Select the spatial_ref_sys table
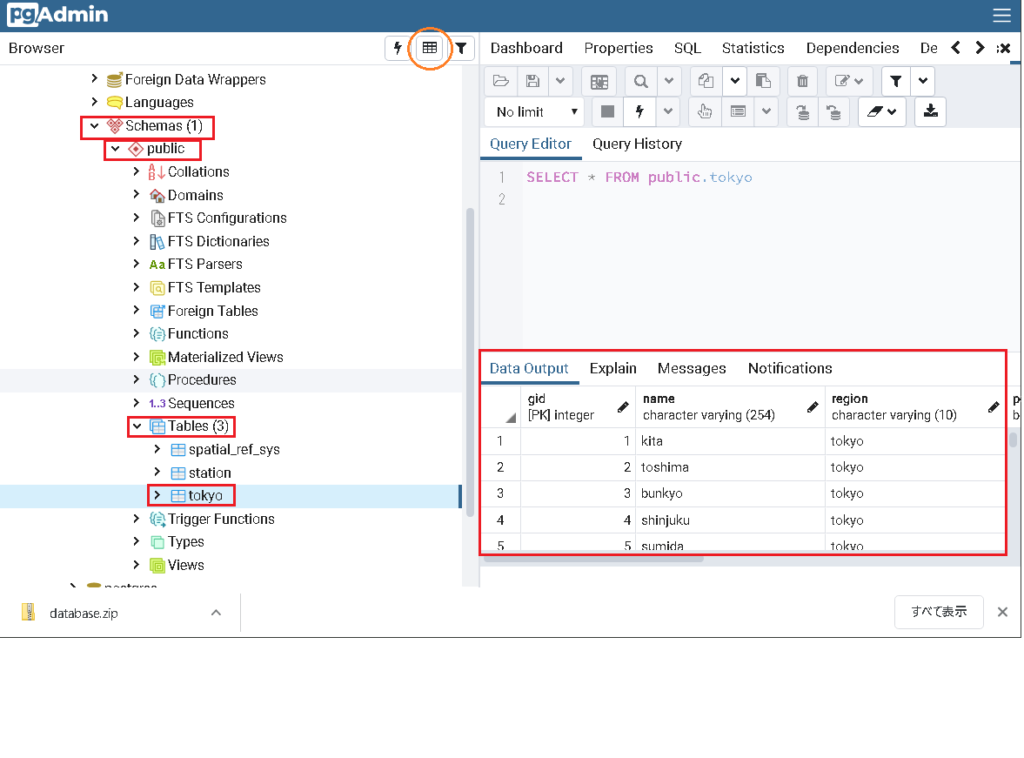This screenshot has width=1024, height=758. 233,450
